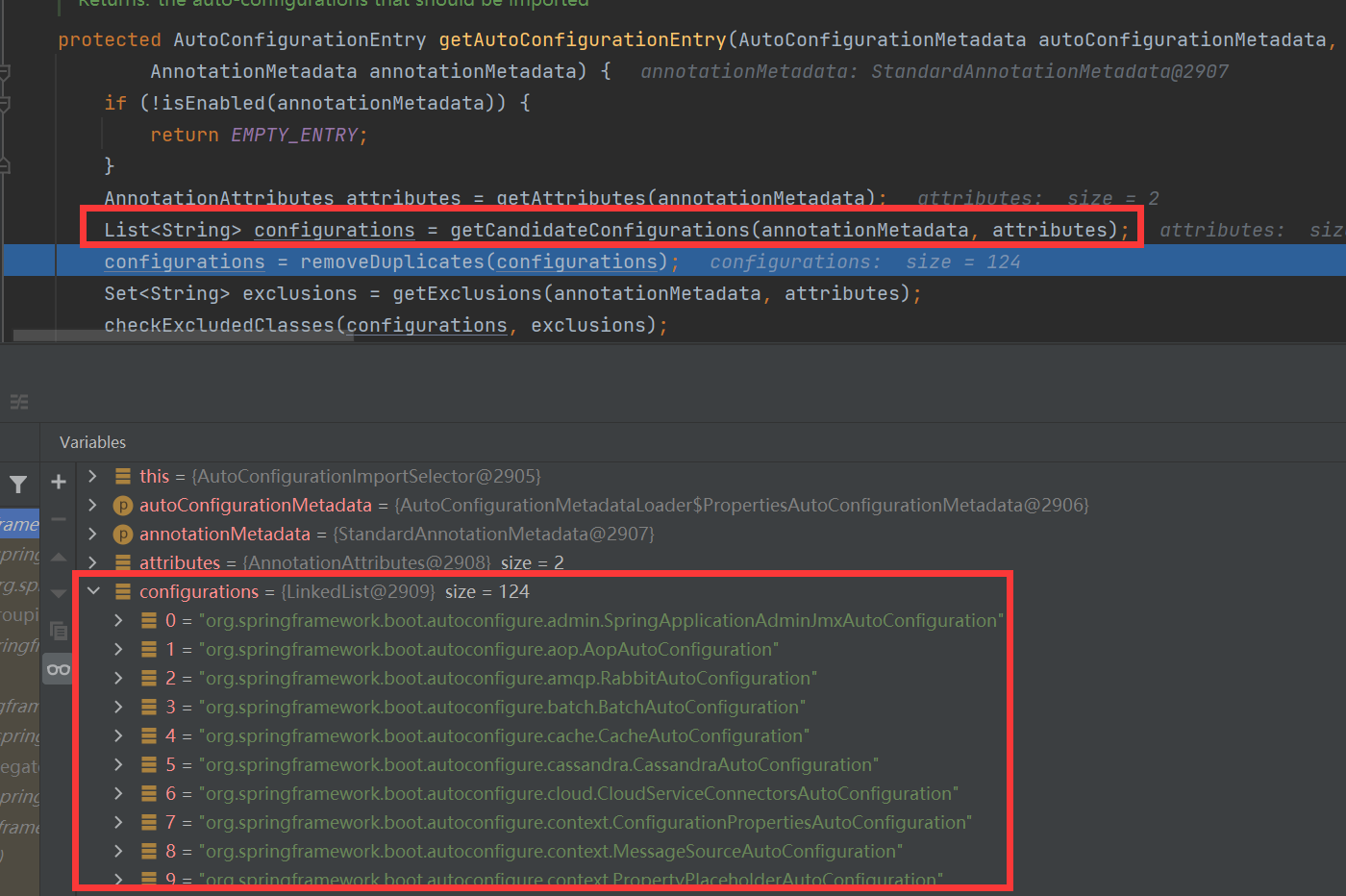The width and height of the screenshot is (1346, 896).
Task: Click the element icon of CloudServiceConnectorsAutoConfiguration entry
Action: click(149, 794)
